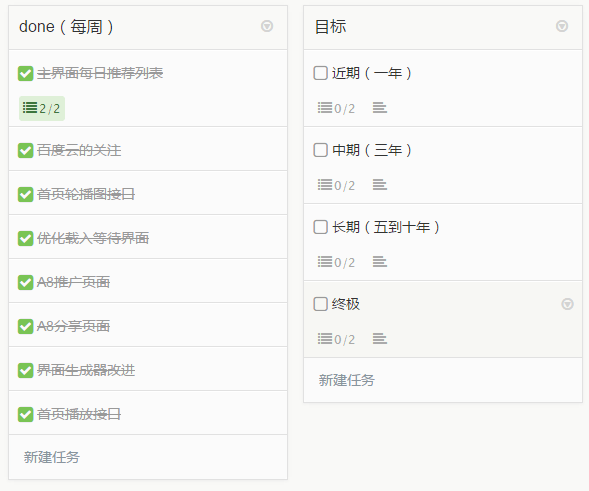Viewport: 589px width, 491px height.
Task: Open the done（每周）list dropdown menu
Action: (267, 26)
